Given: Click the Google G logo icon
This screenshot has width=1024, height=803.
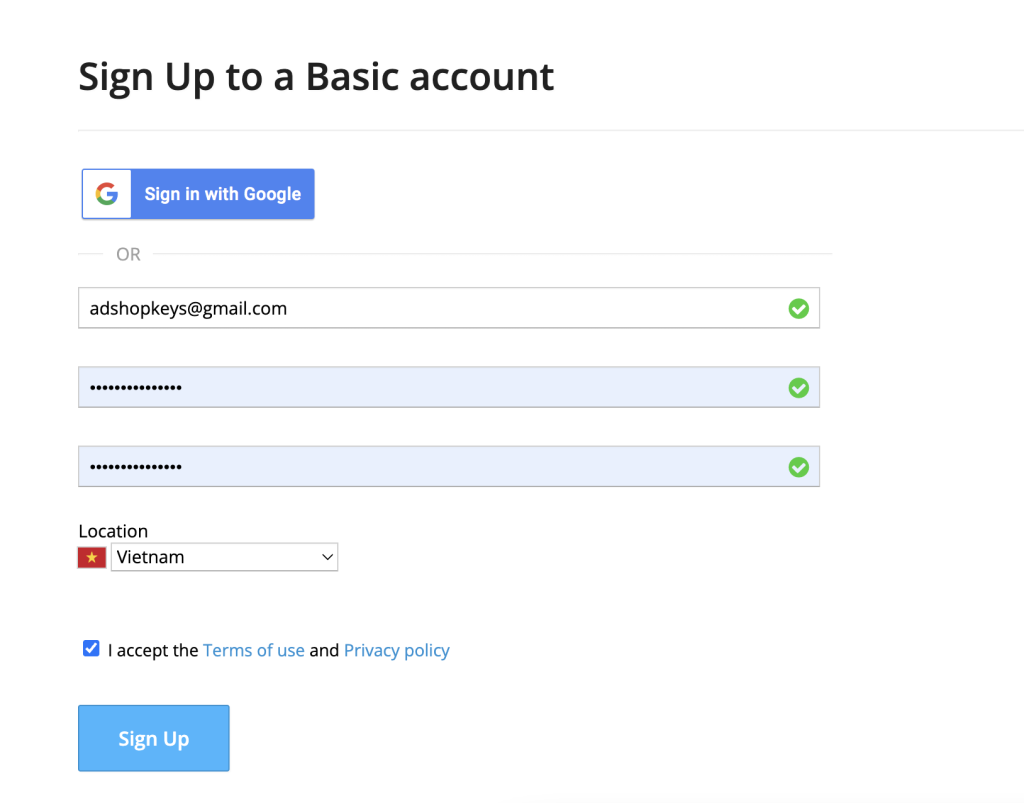Looking at the screenshot, I should 107,194.
